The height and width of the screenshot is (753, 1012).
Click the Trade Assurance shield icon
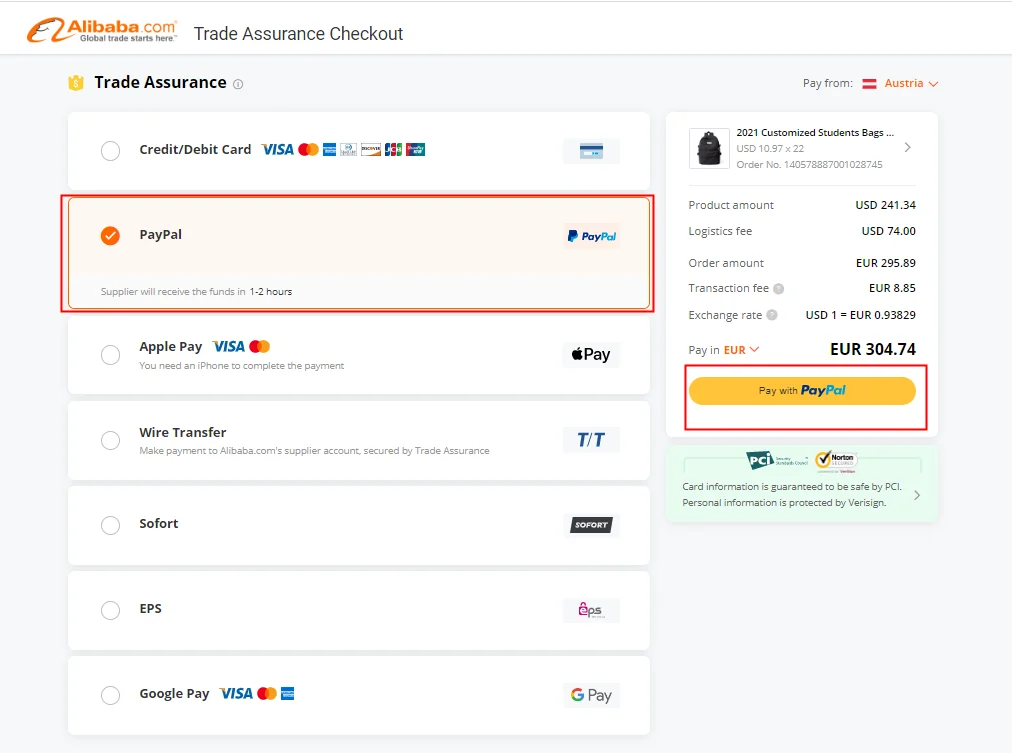point(76,83)
